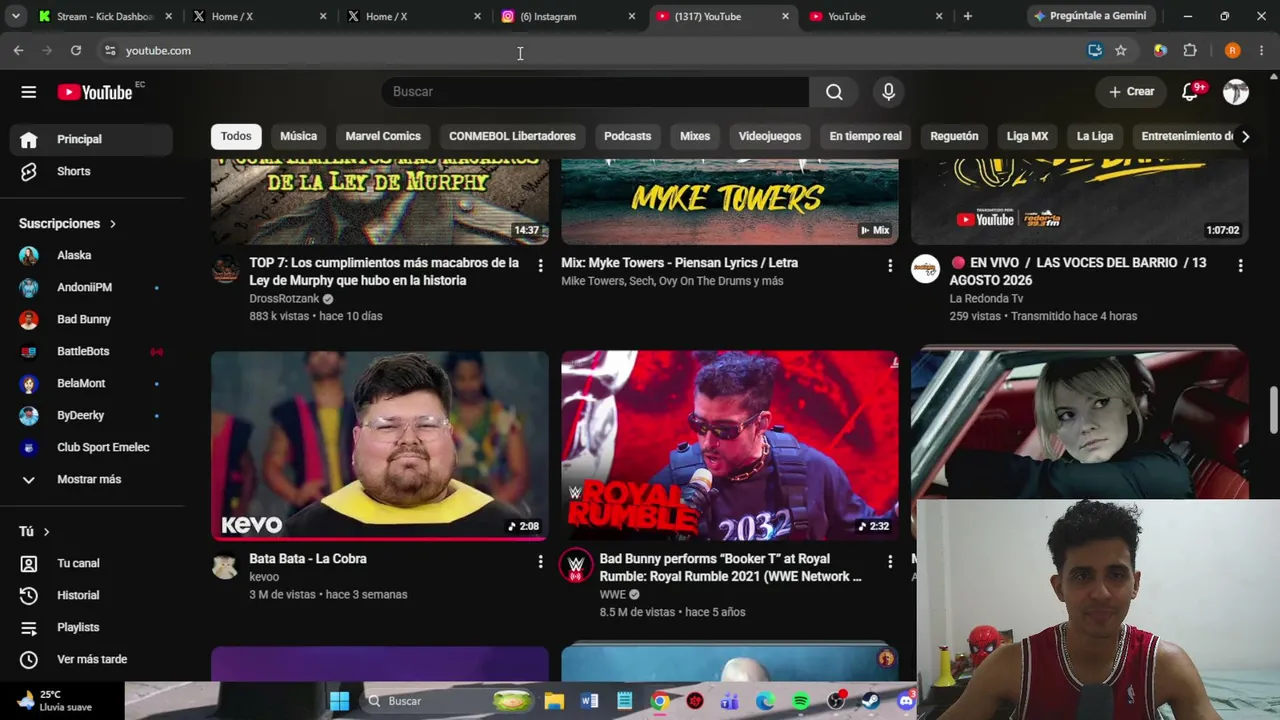This screenshot has width=1280, height=720.
Task: Click the install app icon in address bar
Action: (1095, 50)
